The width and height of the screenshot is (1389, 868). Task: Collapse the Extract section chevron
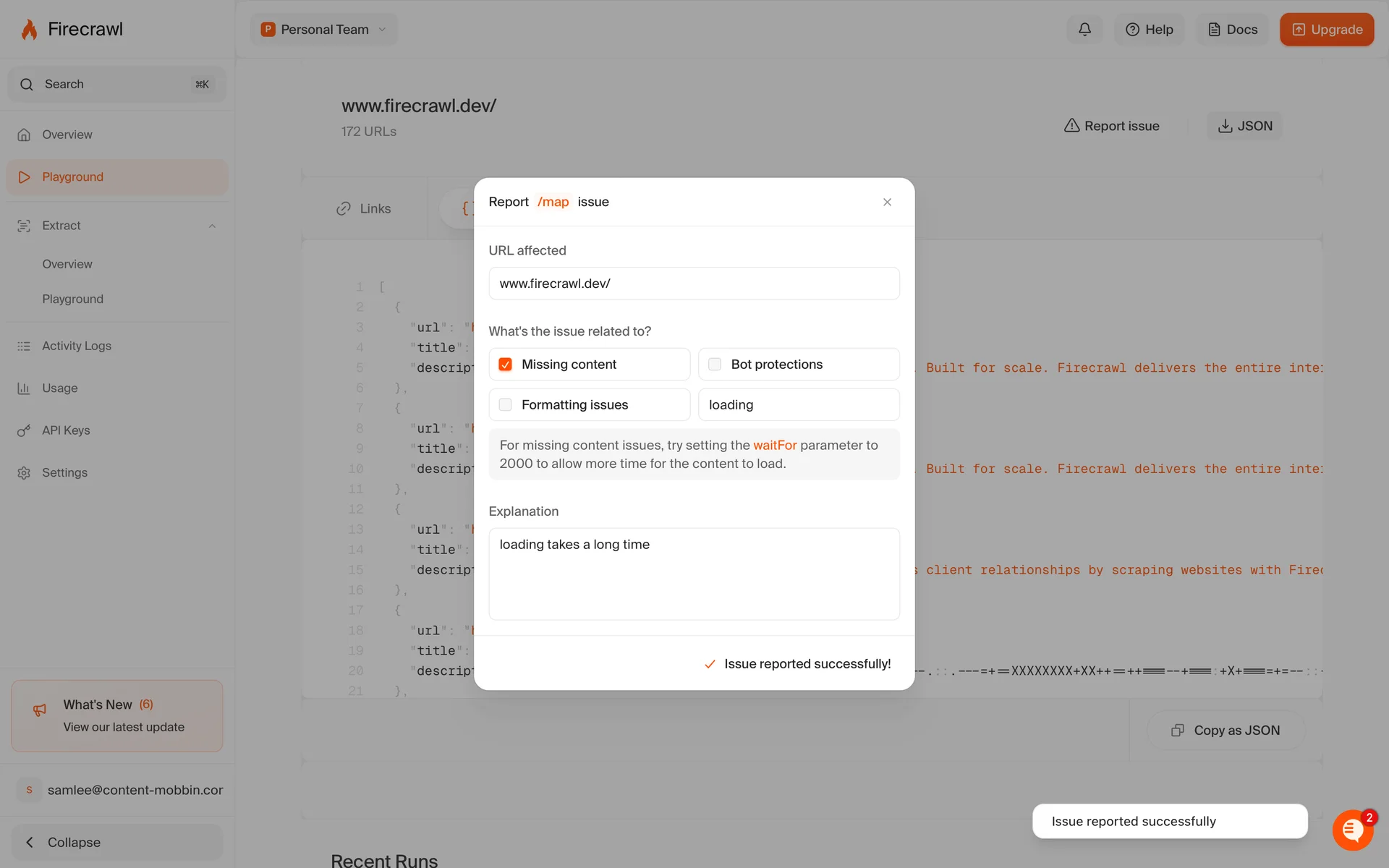tap(212, 226)
